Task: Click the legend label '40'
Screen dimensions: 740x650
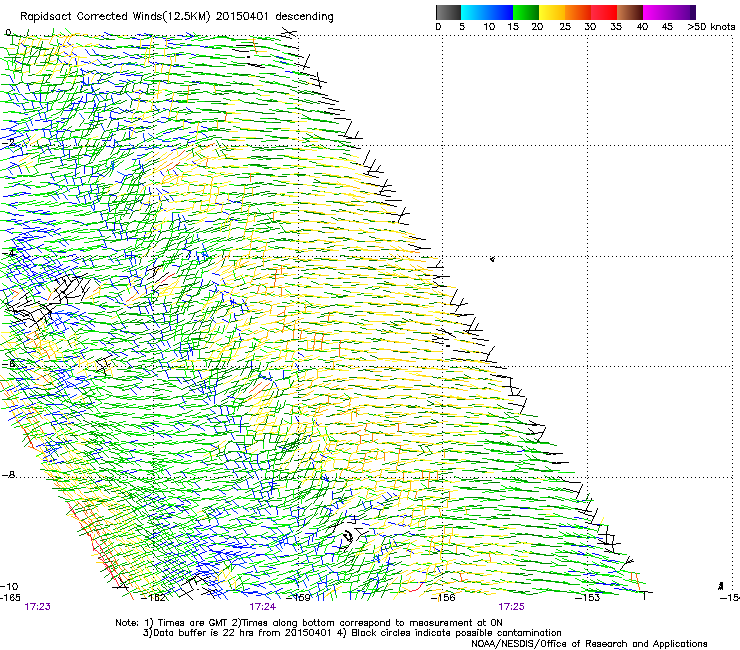Action: click(x=642, y=27)
